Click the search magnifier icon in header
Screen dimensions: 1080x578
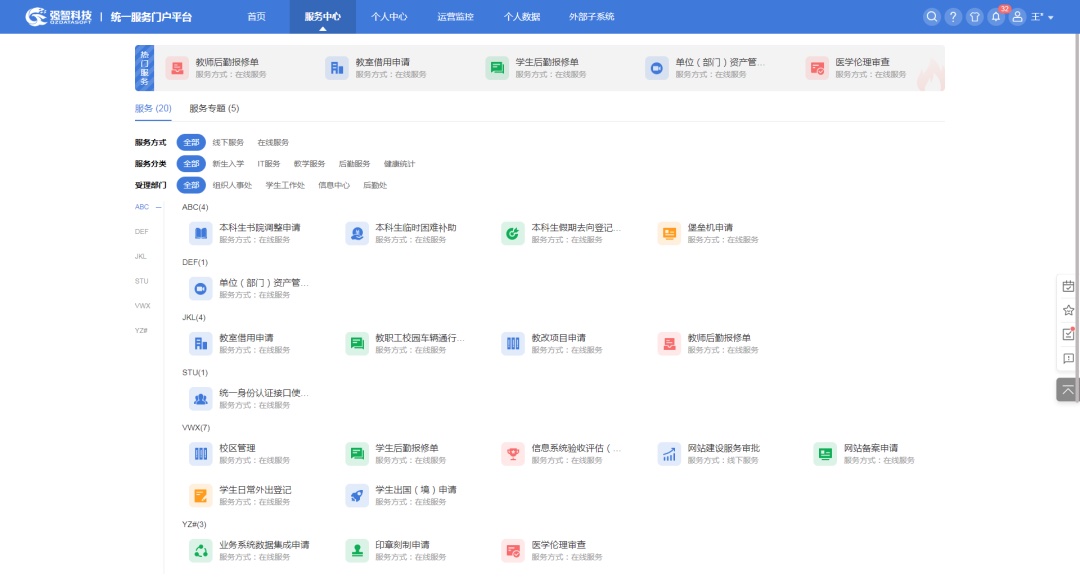point(932,17)
